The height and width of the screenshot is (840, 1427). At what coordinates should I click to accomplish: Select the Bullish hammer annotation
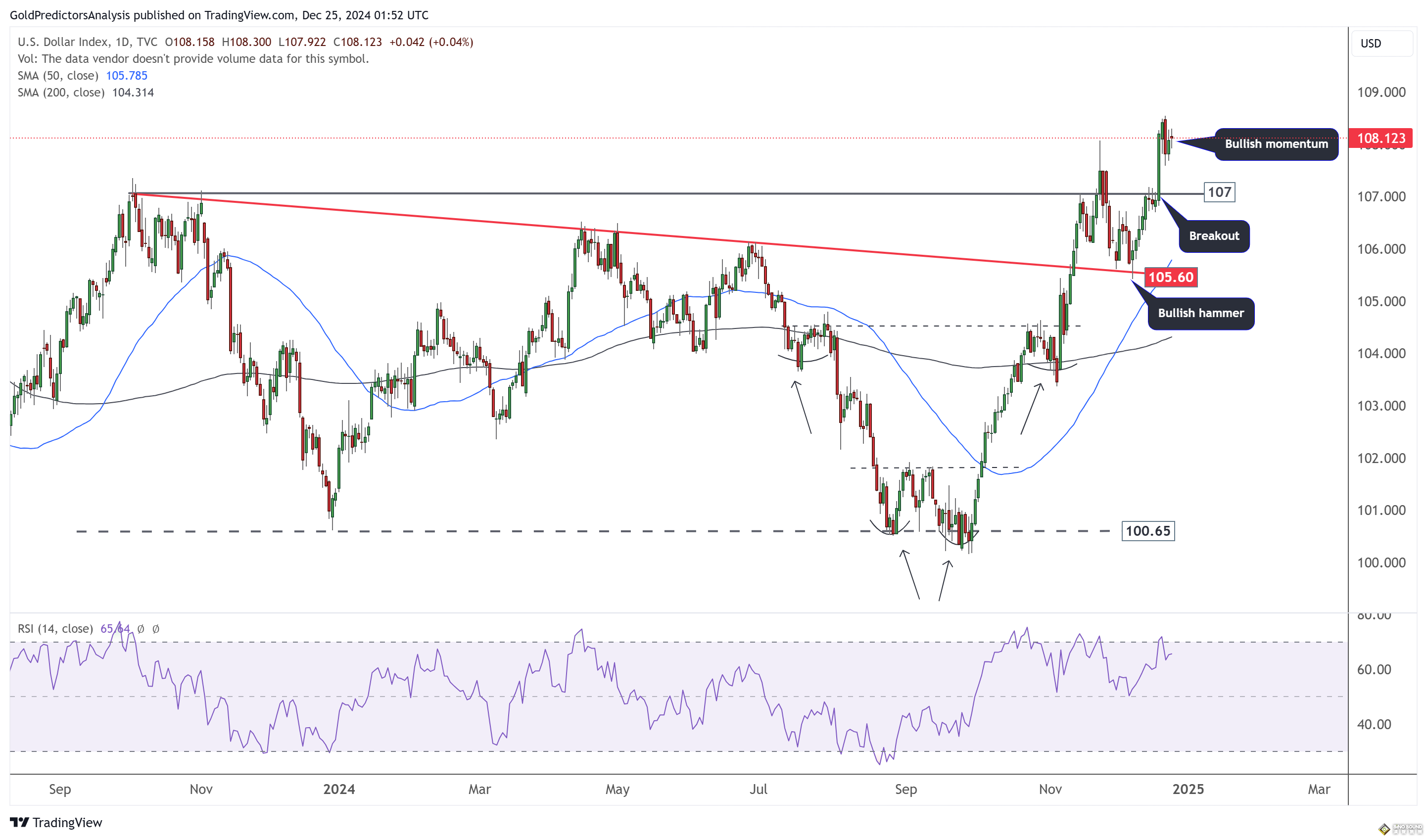tap(1200, 313)
